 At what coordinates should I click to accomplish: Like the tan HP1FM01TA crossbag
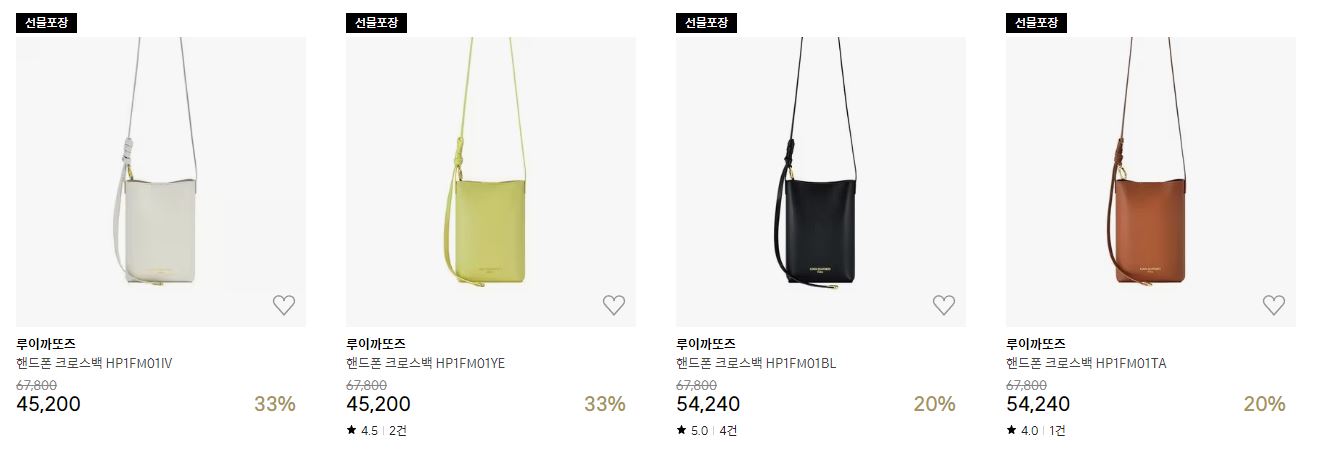pyautogui.click(x=1274, y=305)
